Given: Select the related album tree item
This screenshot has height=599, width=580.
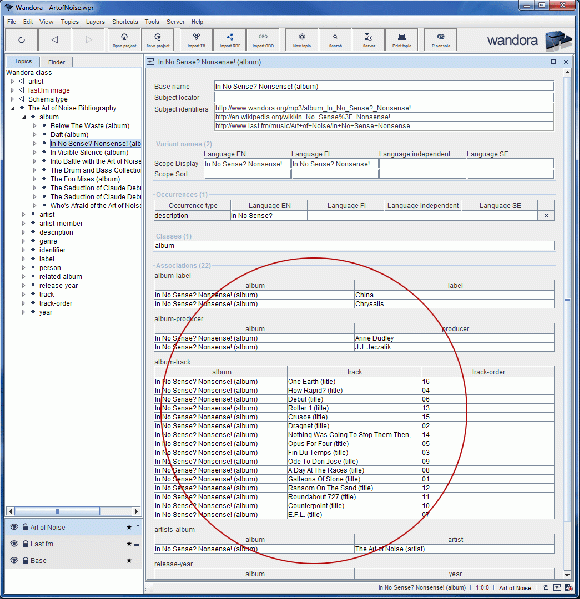Looking at the screenshot, I should 60,277.
